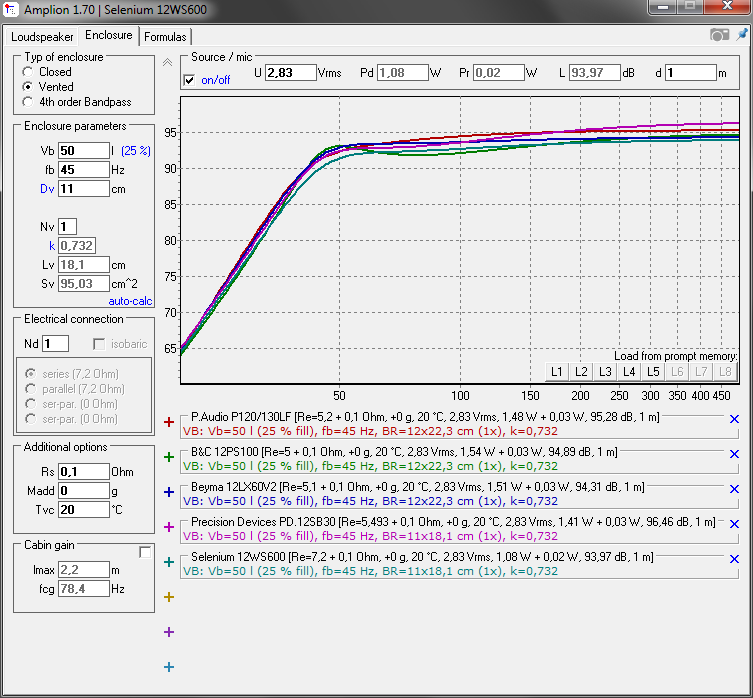Select parallel (7,2 Ohm) connection
Viewport: 753px width, 698px height.
tap(31, 389)
